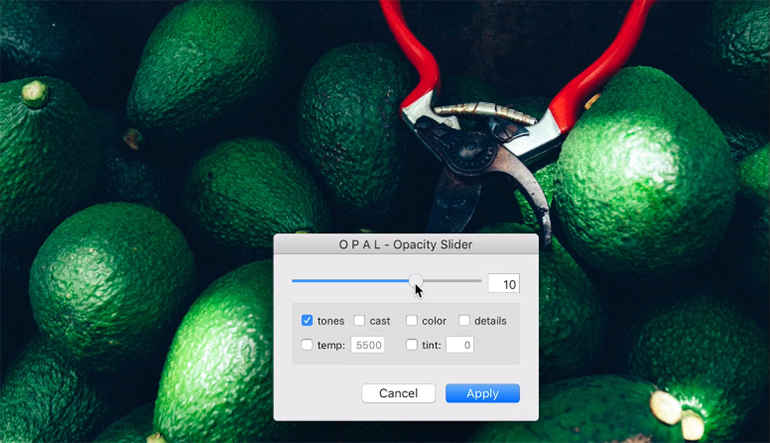Click the 'cast' label text
This screenshot has width=770, height=443.
pyautogui.click(x=380, y=321)
